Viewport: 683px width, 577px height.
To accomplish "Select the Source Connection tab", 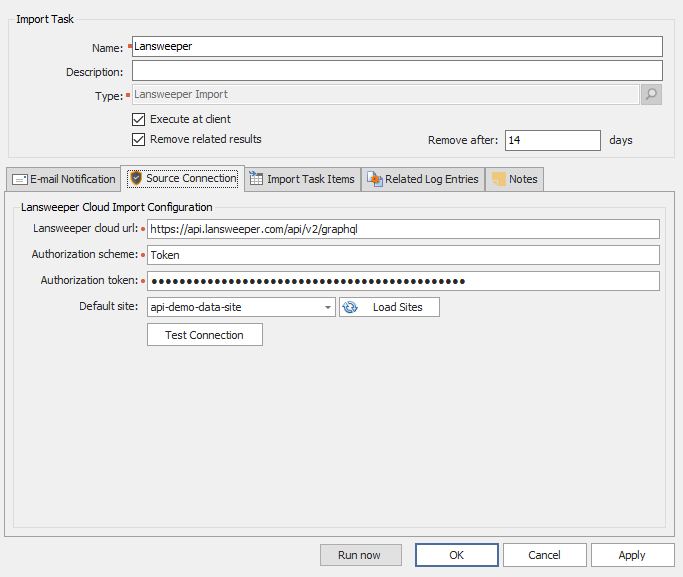I will [x=183, y=178].
